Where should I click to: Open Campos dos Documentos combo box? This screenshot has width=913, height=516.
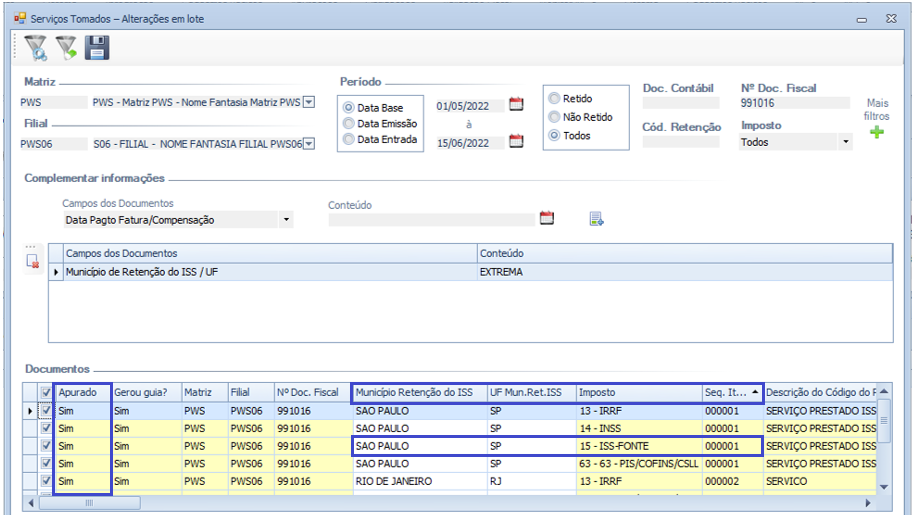click(x=287, y=219)
